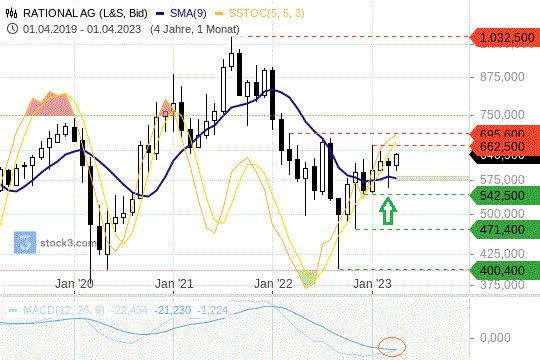Click the MACD signal value -21,230

[x=172, y=310]
